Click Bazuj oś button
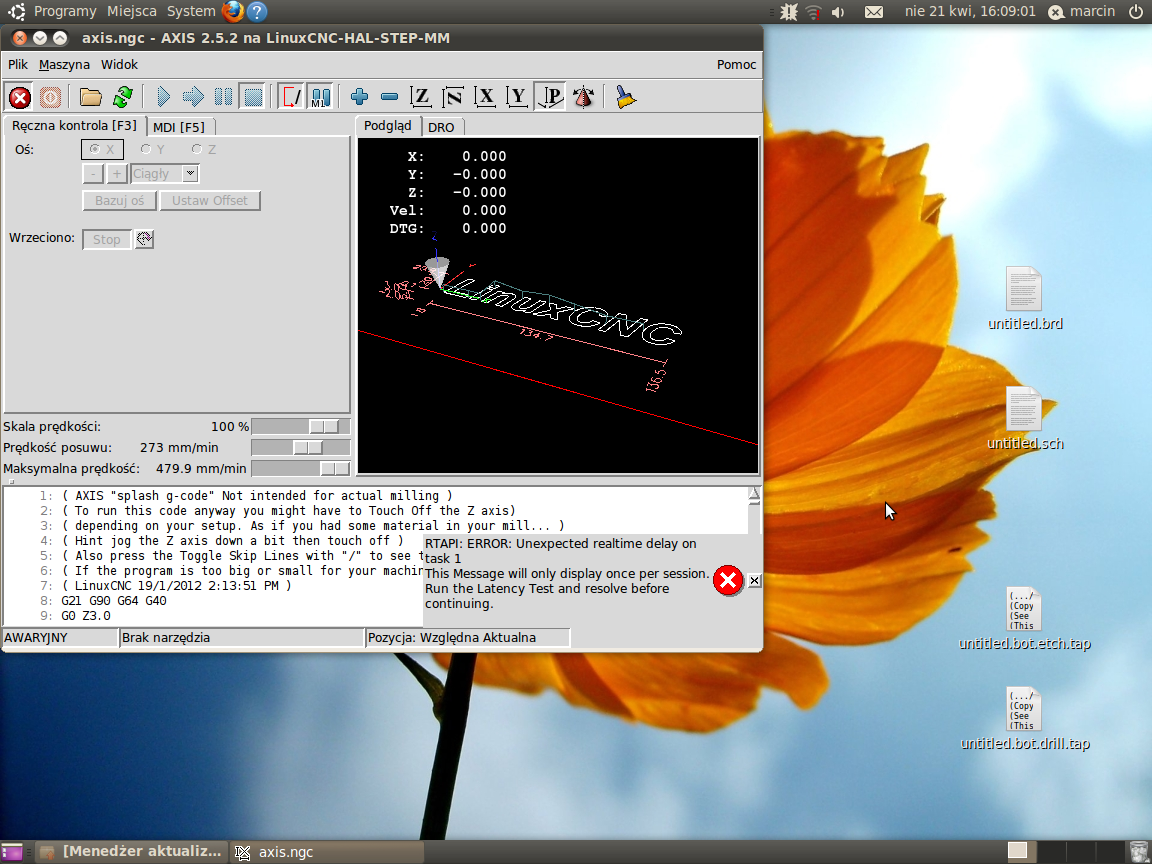 tap(119, 201)
